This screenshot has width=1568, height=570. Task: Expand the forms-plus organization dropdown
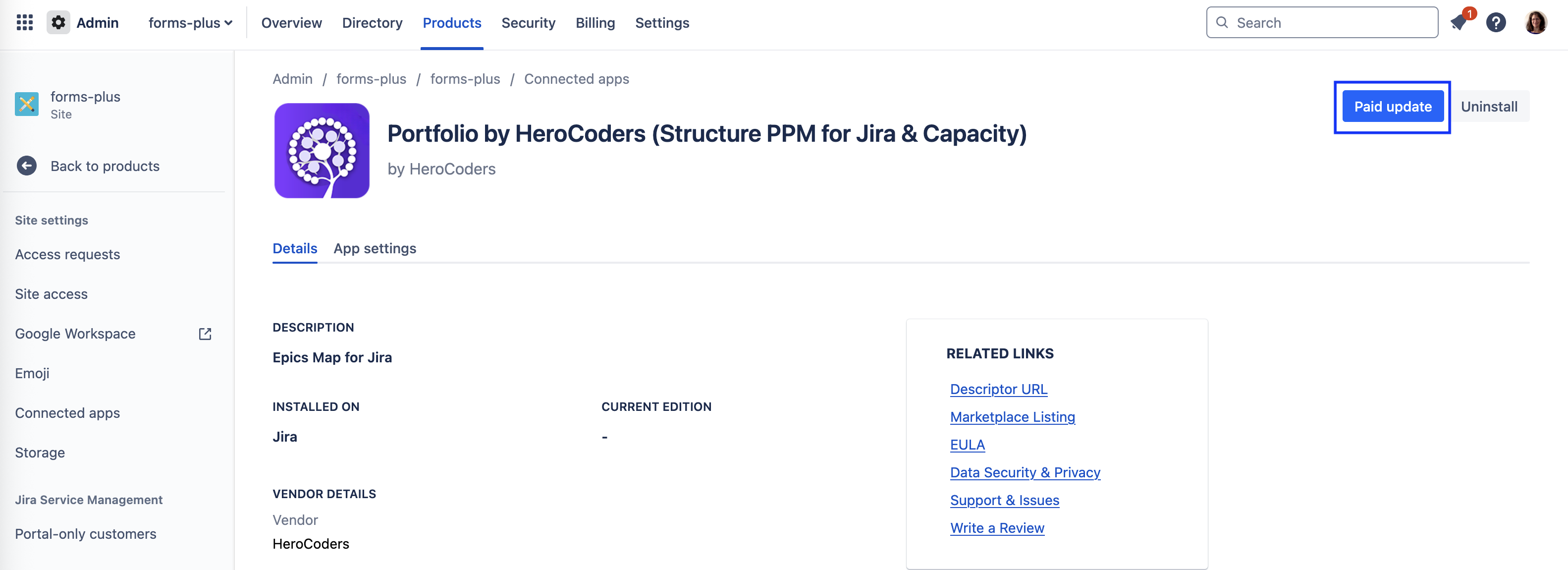[x=190, y=22]
